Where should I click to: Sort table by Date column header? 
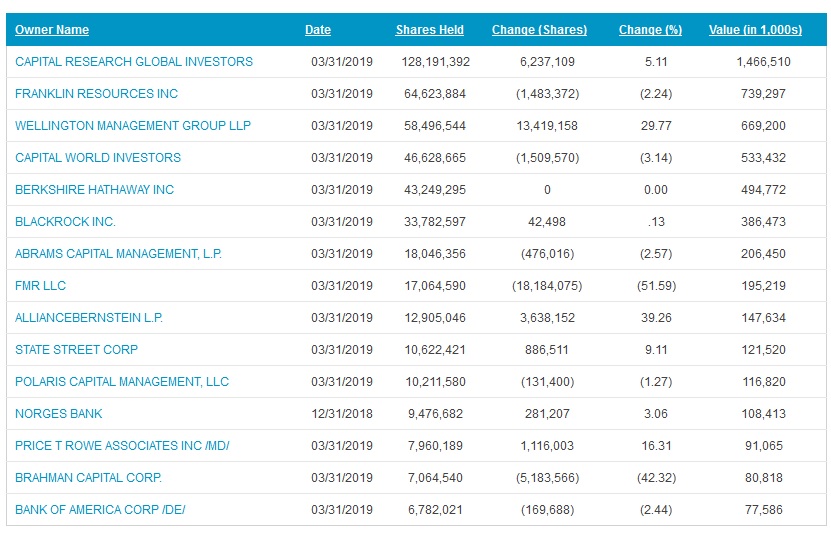(x=318, y=30)
